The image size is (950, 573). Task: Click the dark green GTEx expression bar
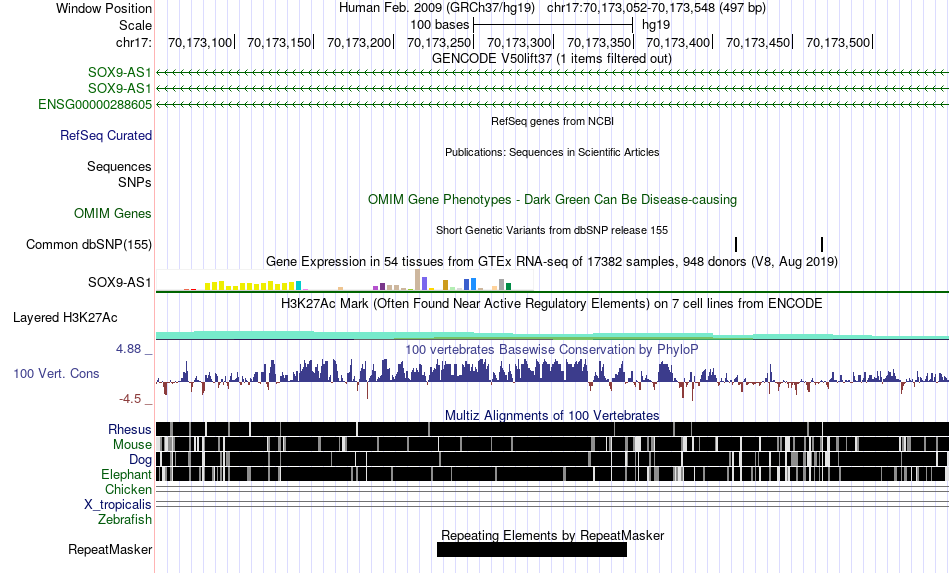509,287
